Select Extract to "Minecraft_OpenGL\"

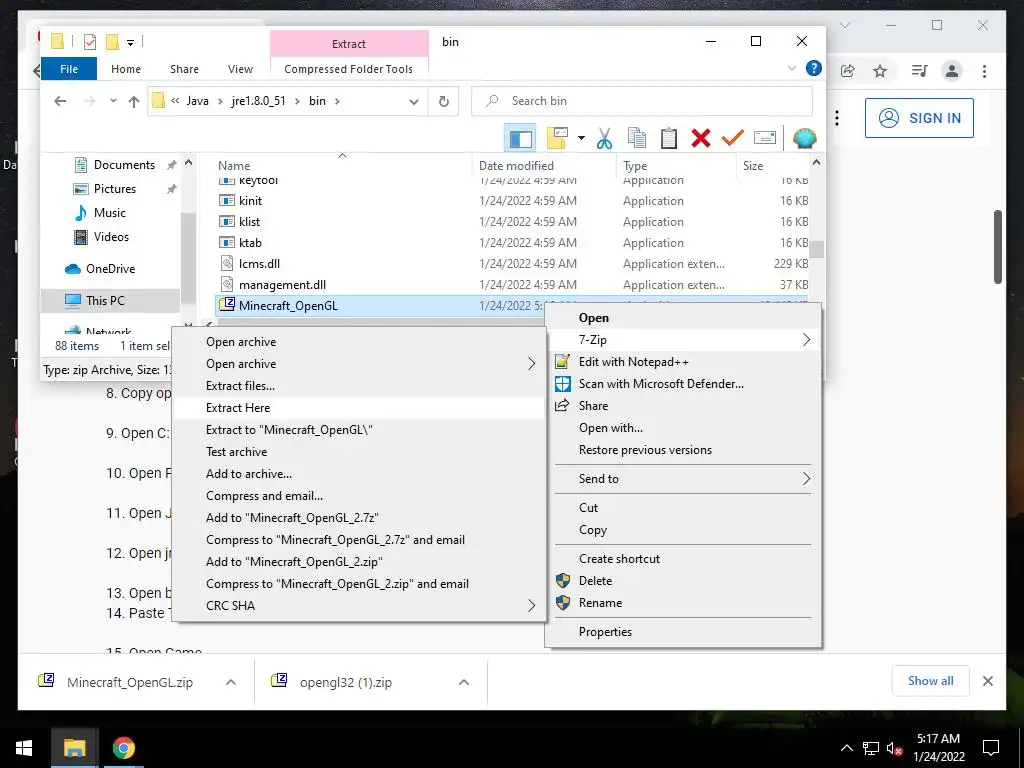point(359,430)
